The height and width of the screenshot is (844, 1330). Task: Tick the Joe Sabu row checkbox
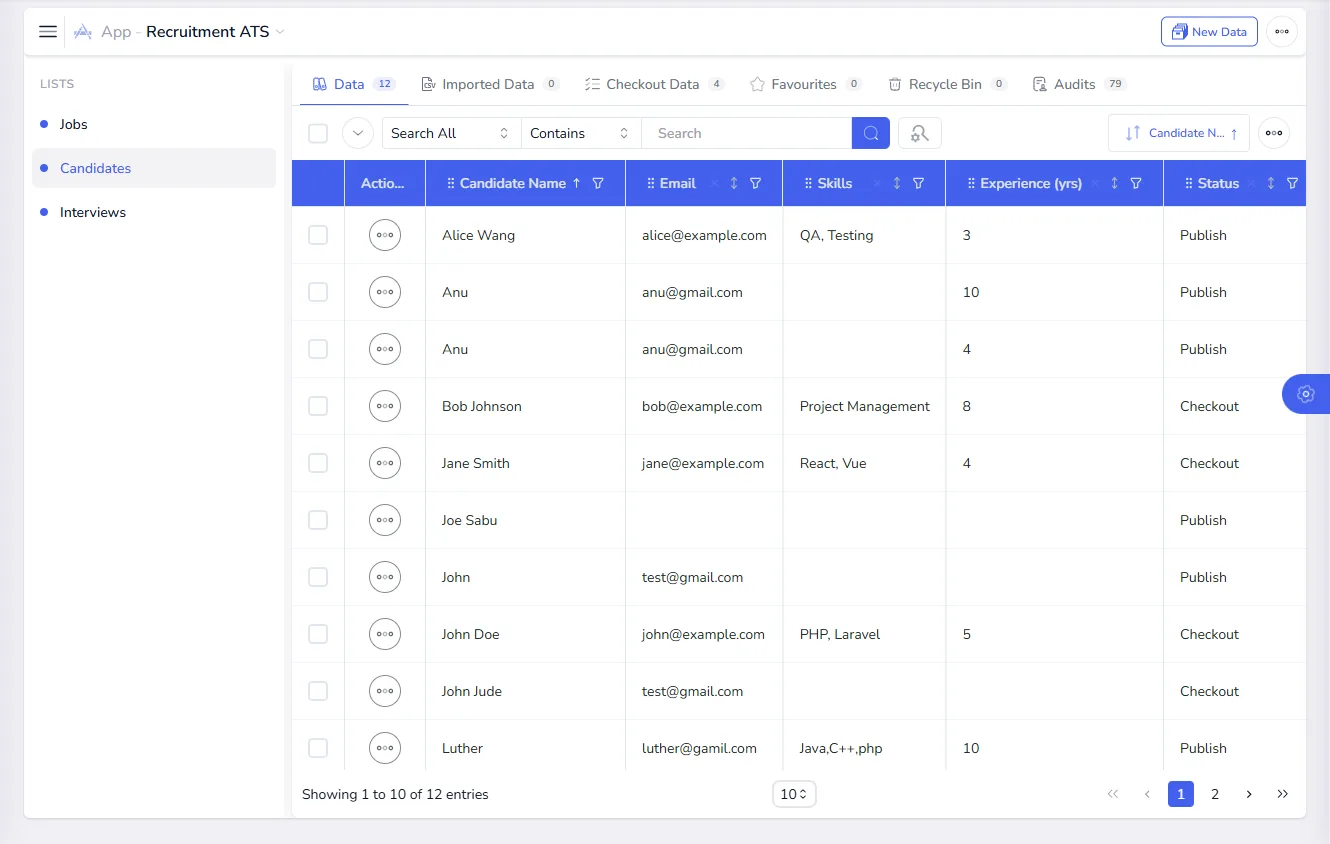pos(318,520)
